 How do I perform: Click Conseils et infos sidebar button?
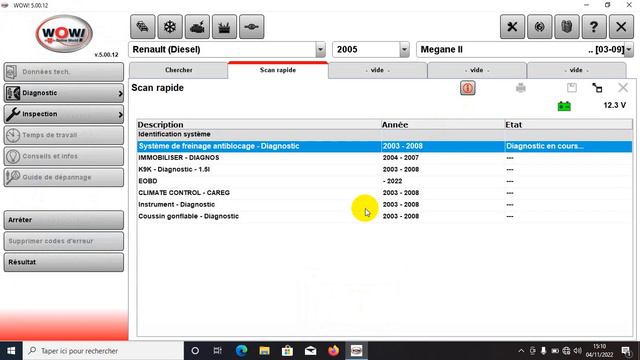[64, 156]
